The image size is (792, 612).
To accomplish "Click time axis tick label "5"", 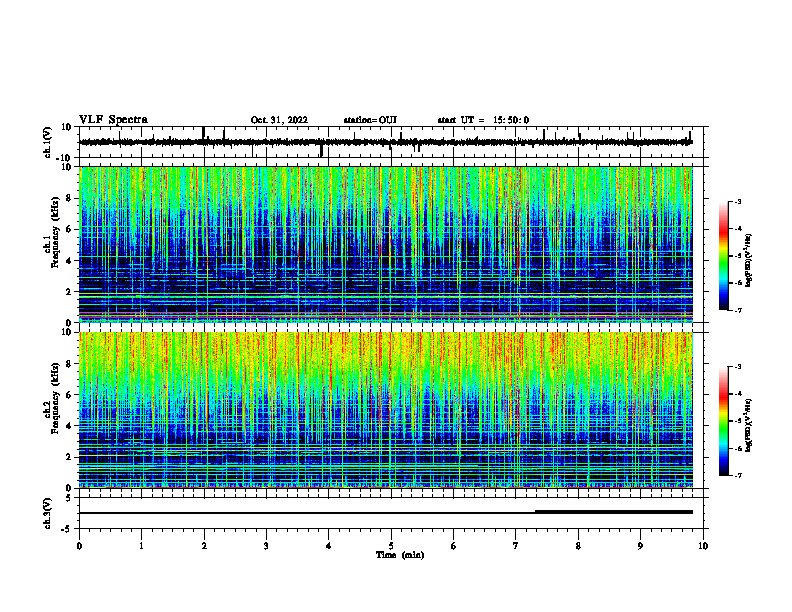I will (x=391, y=546).
